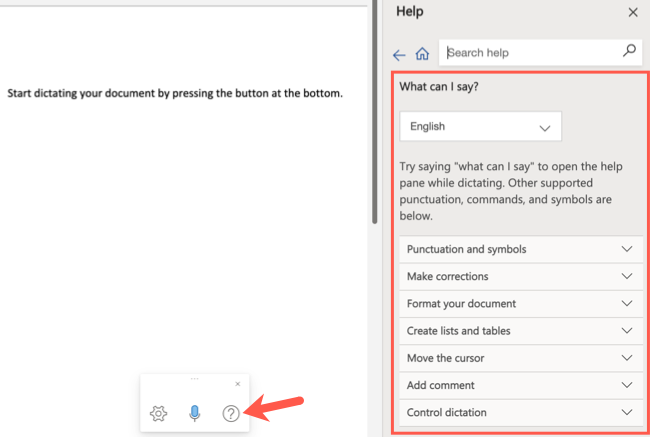
Task: Expand Punctuation and symbols section
Action: point(520,249)
